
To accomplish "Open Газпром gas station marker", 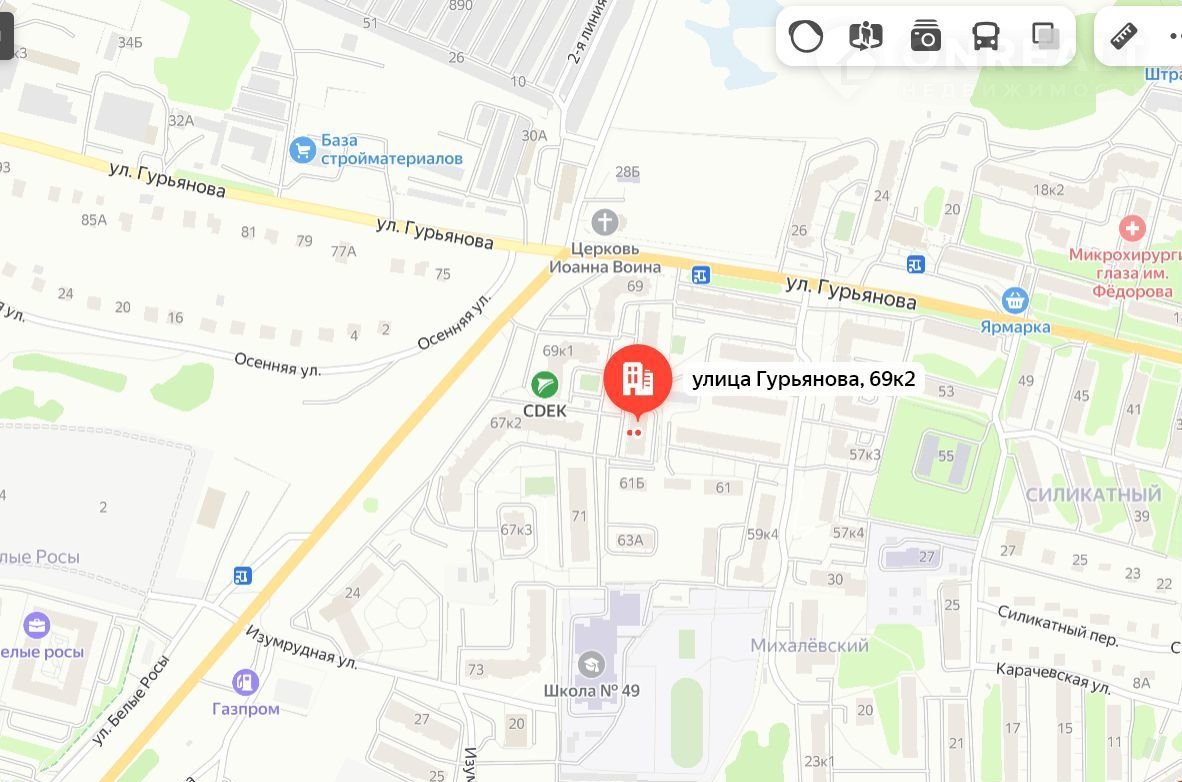I will [245, 682].
